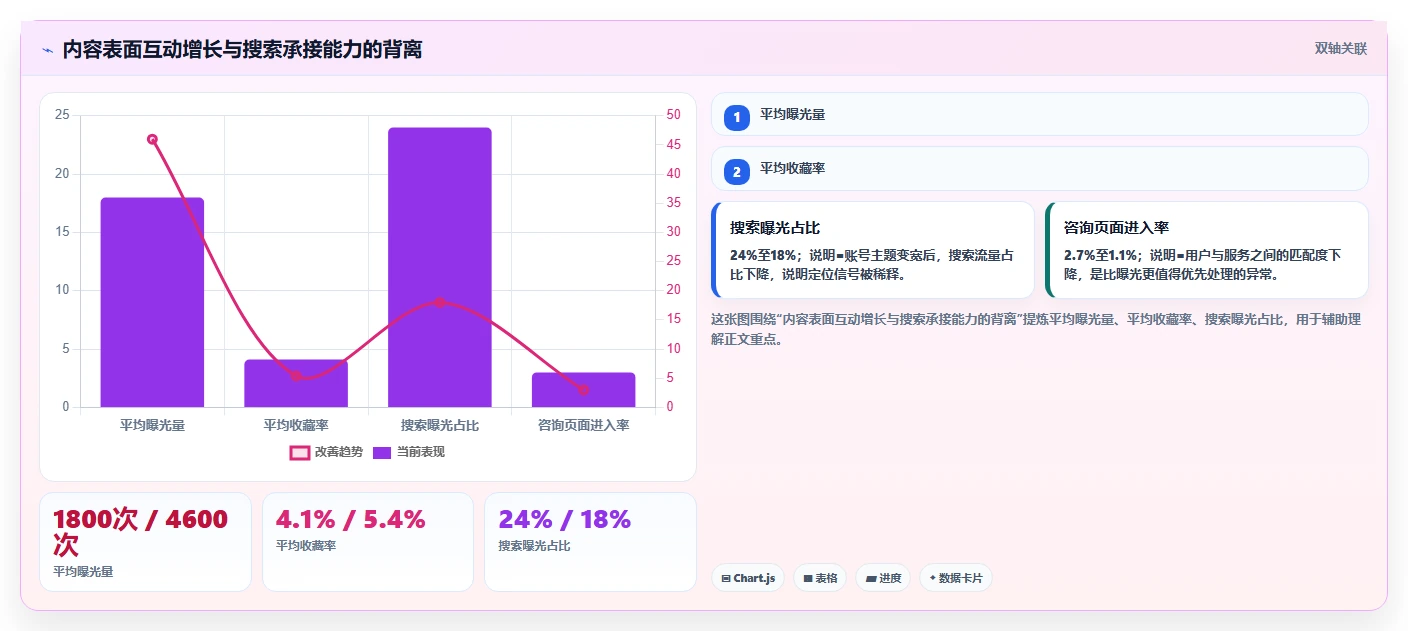Click the 平均曝光量 x-axis label
This screenshot has width=1408, height=631.
coord(152,425)
